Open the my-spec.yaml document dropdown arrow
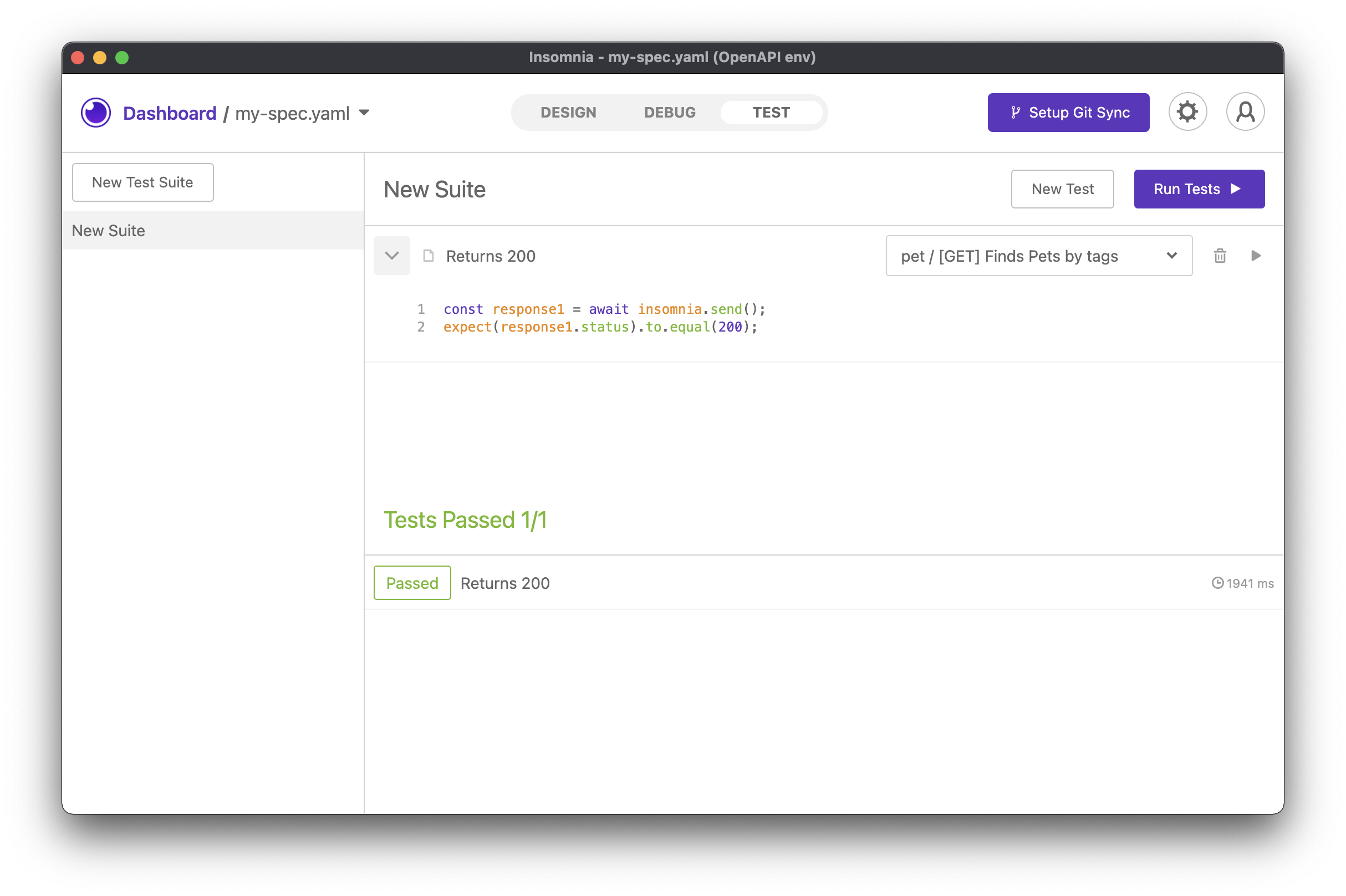Image resolution: width=1346 pixels, height=896 pixels. 364,113
